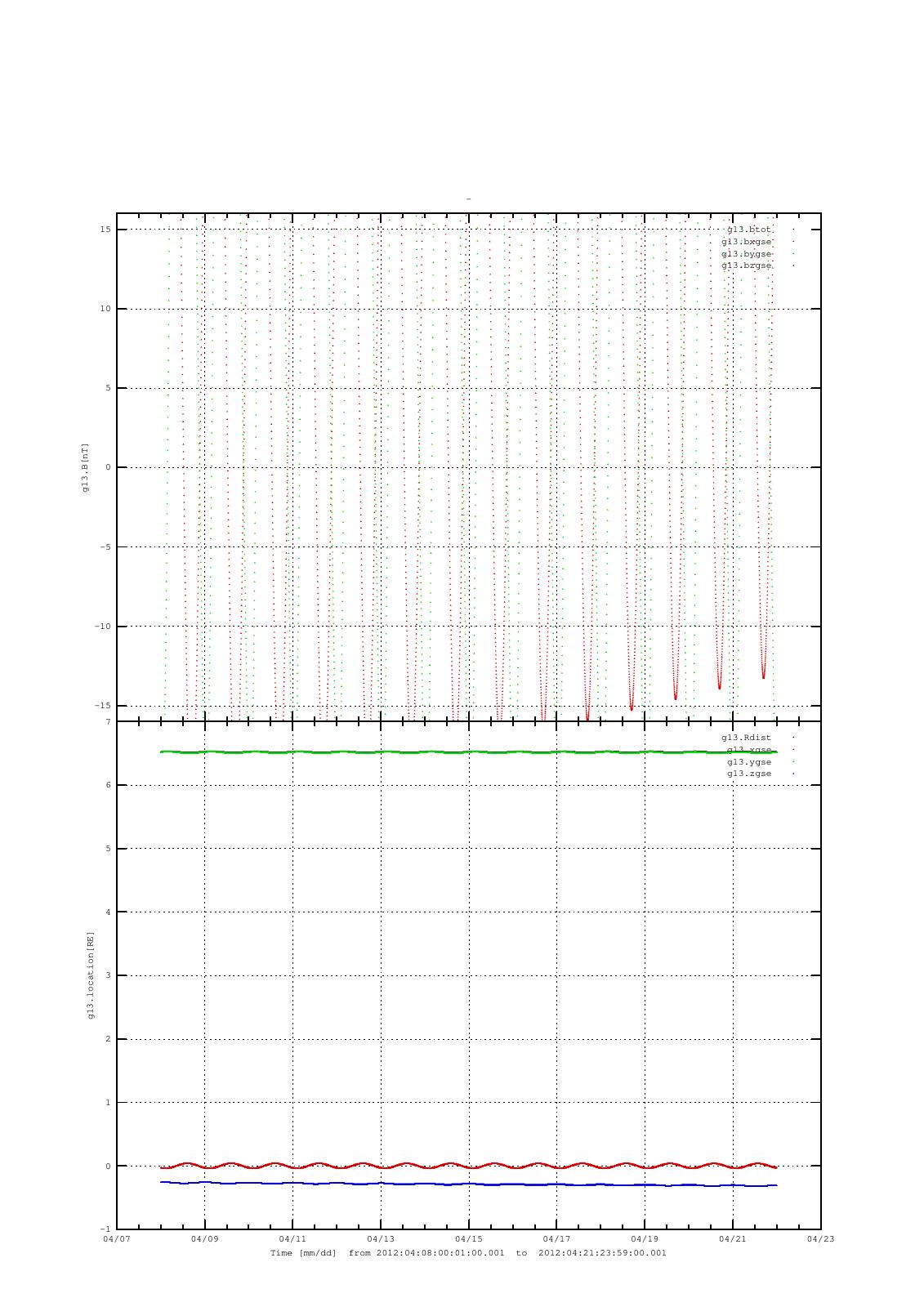Click the 15 tick on g13.B axis
This screenshot has width=924, height=1307.
pos(105,230)
